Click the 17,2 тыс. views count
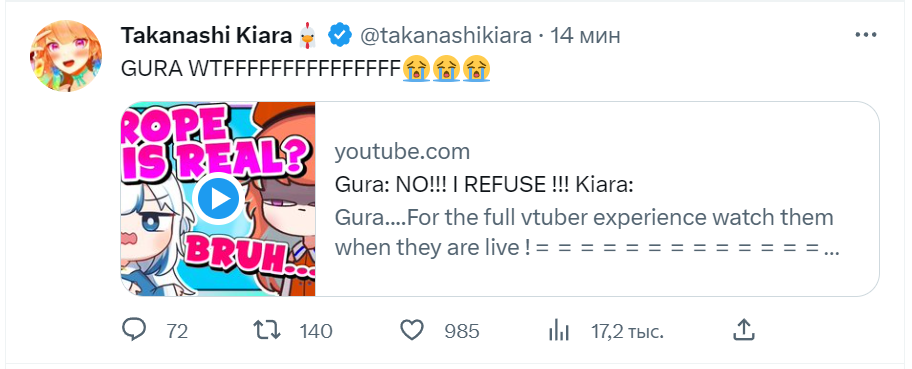 628,332
